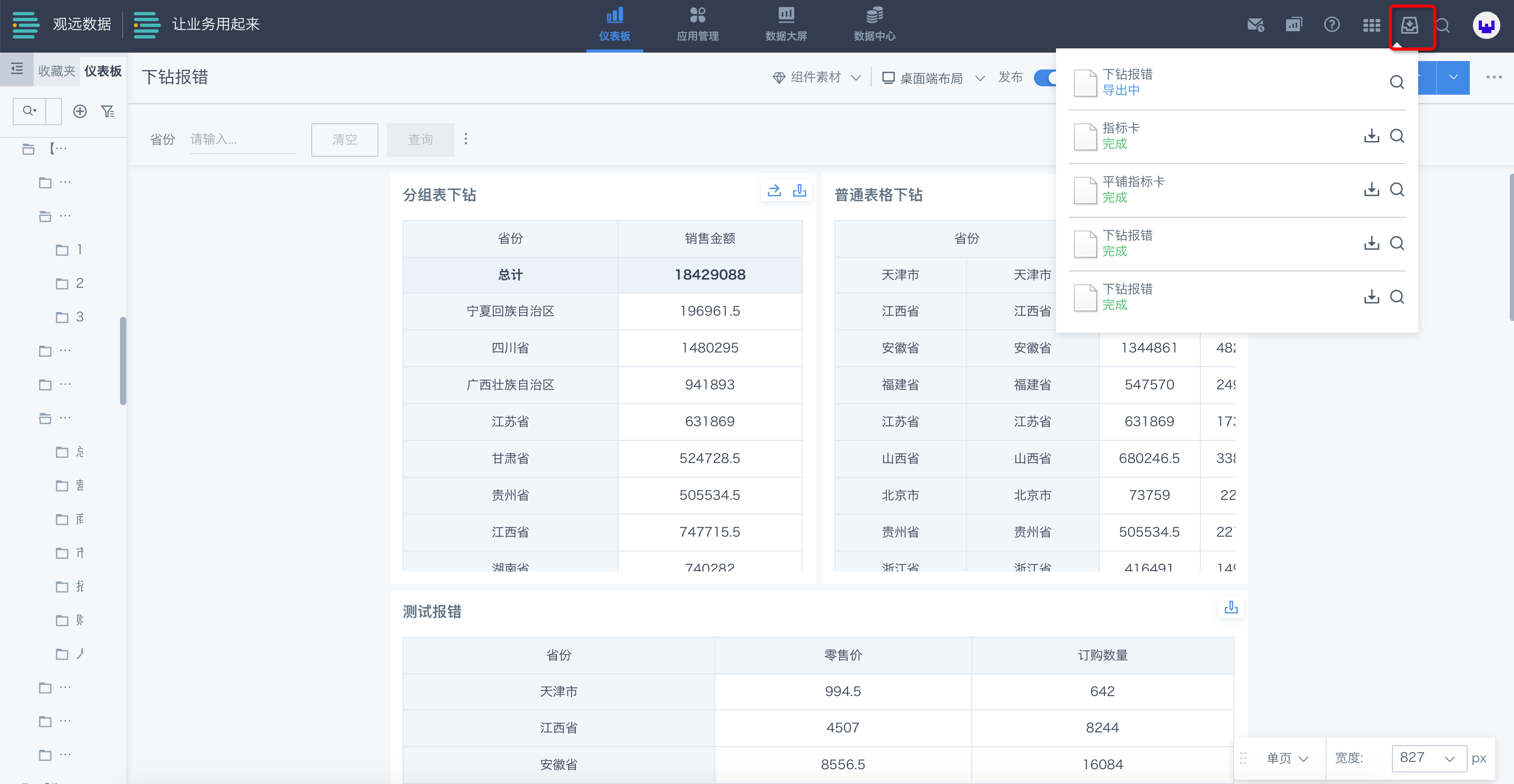The height and width of the screenshot is (784, 1514).
Task: Click 宁夏回族自治区 cell
Action: coord(510,311)
